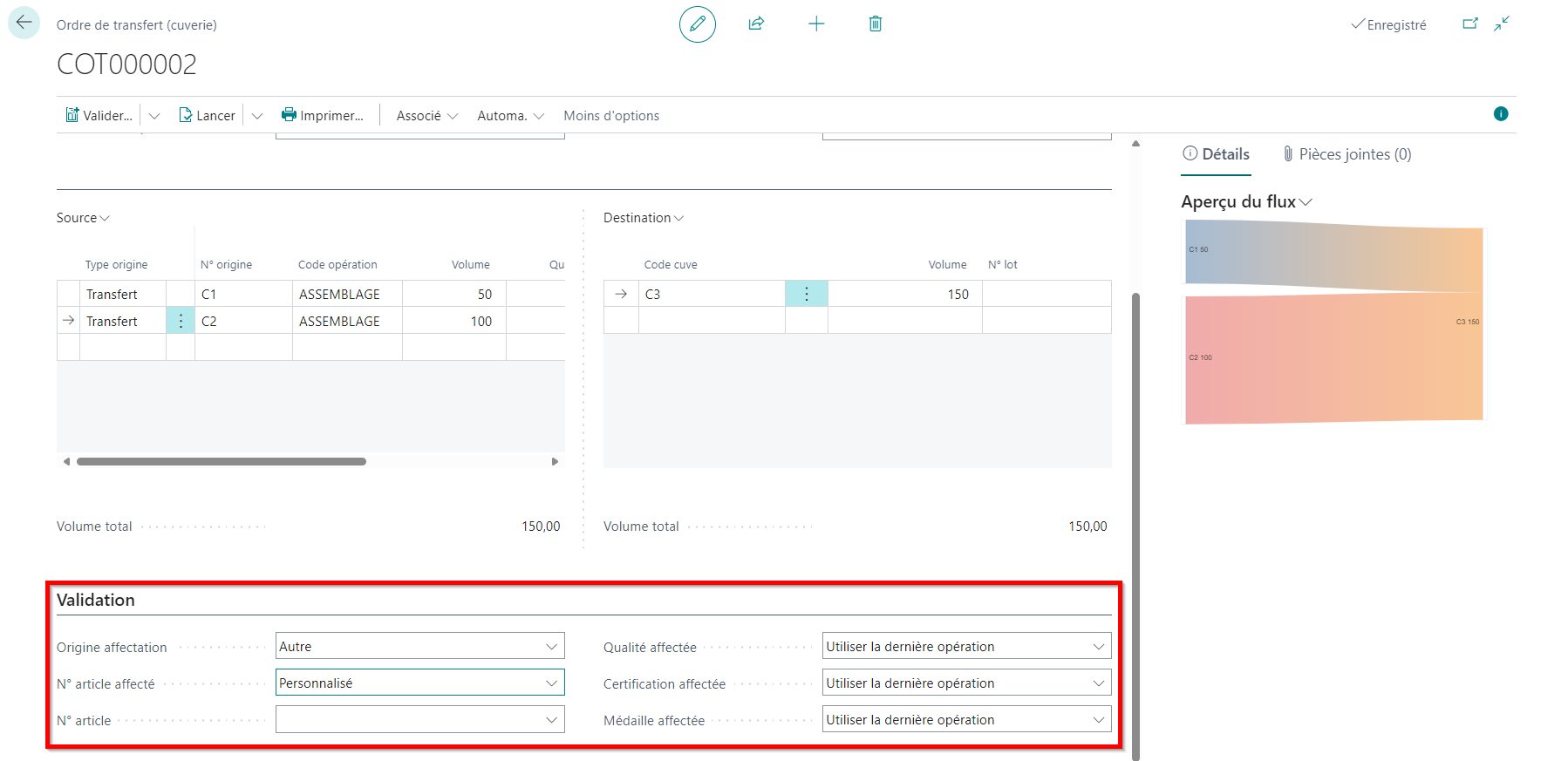
Task: Click the plus icon to create new
Action: [816, 24]
